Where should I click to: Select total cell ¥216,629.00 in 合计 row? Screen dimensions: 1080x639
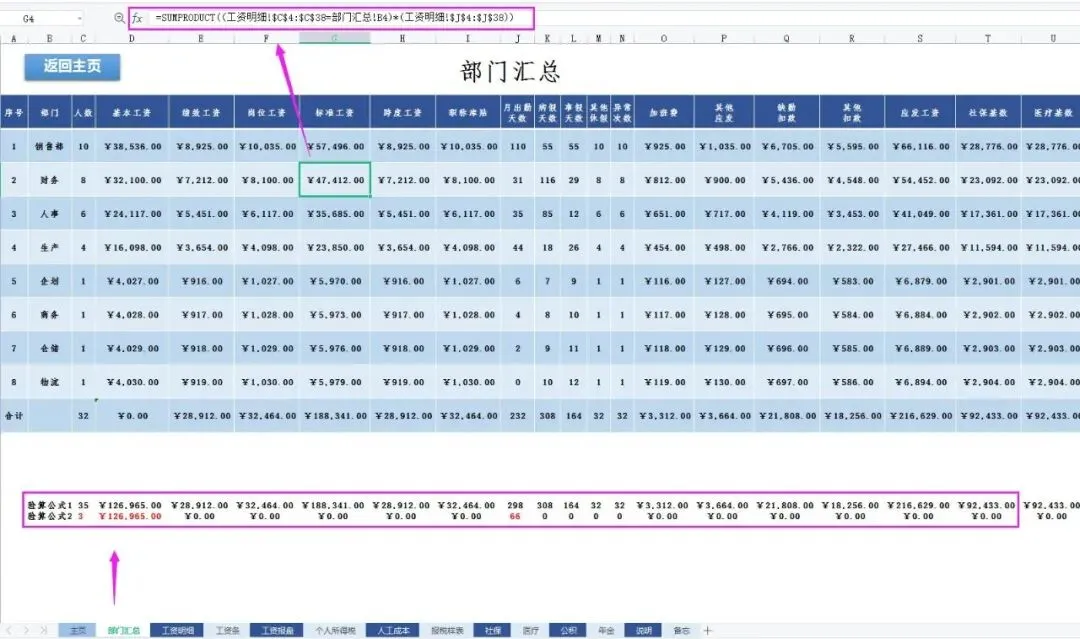click(920, 415)
